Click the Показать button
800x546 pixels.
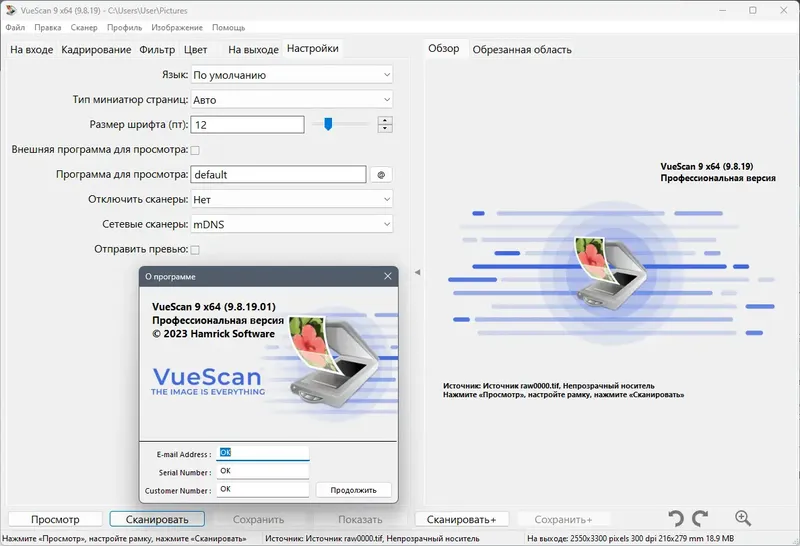pos(360,519)
